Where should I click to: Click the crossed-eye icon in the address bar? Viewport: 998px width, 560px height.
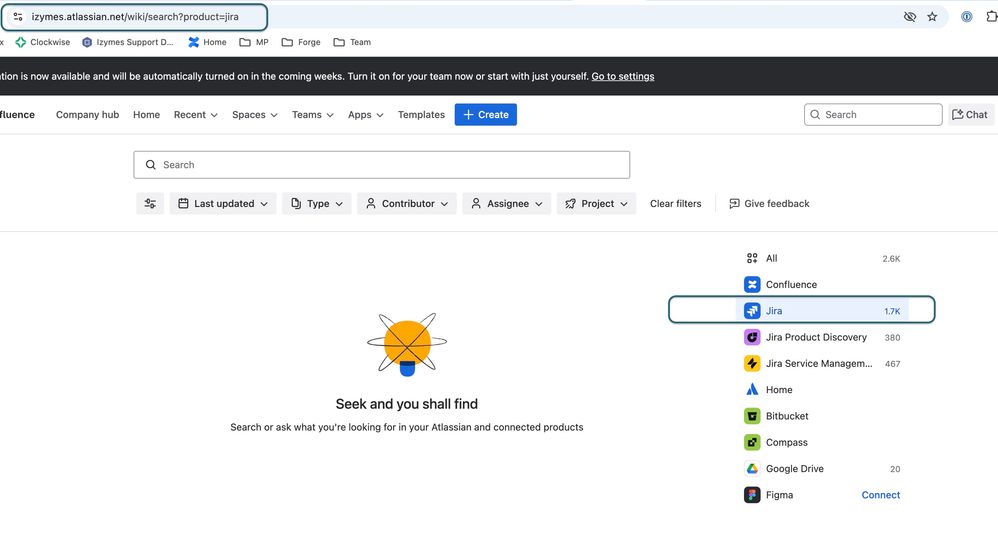(x=910, y=17)
